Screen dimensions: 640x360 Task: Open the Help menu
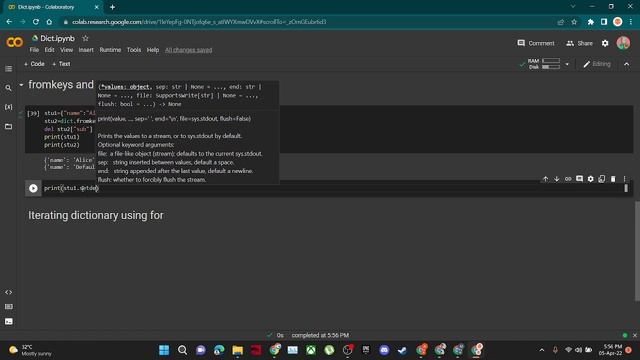[153, 50]
